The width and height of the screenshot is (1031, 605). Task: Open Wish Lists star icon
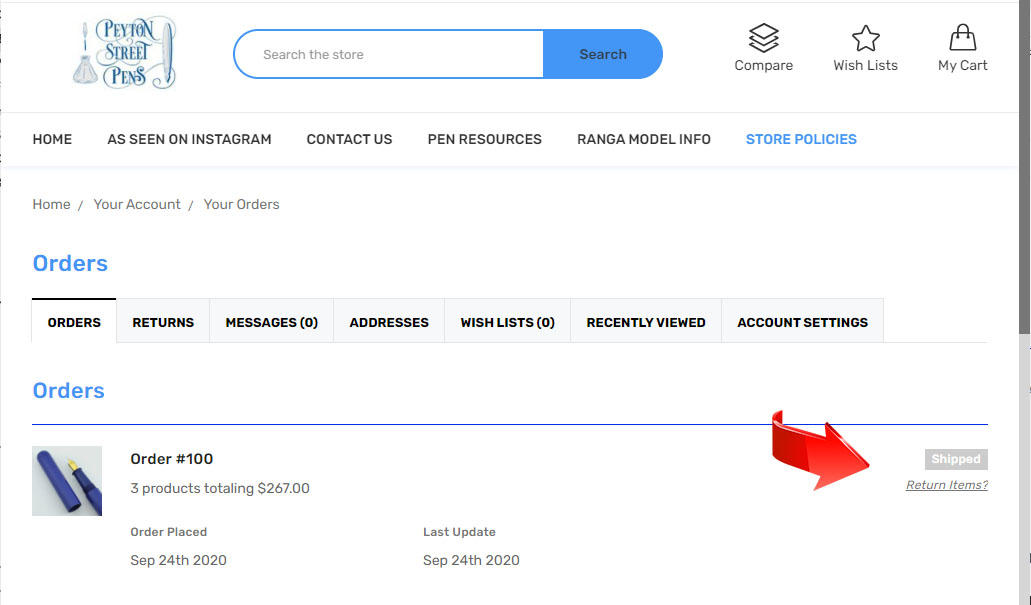865,40
